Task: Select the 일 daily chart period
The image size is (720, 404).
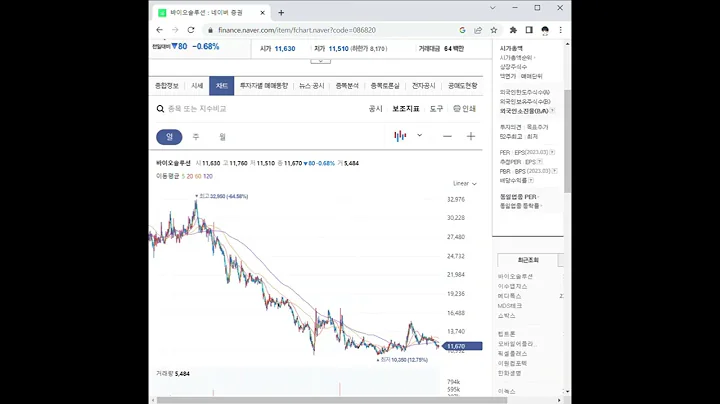Action: point(169,137)
